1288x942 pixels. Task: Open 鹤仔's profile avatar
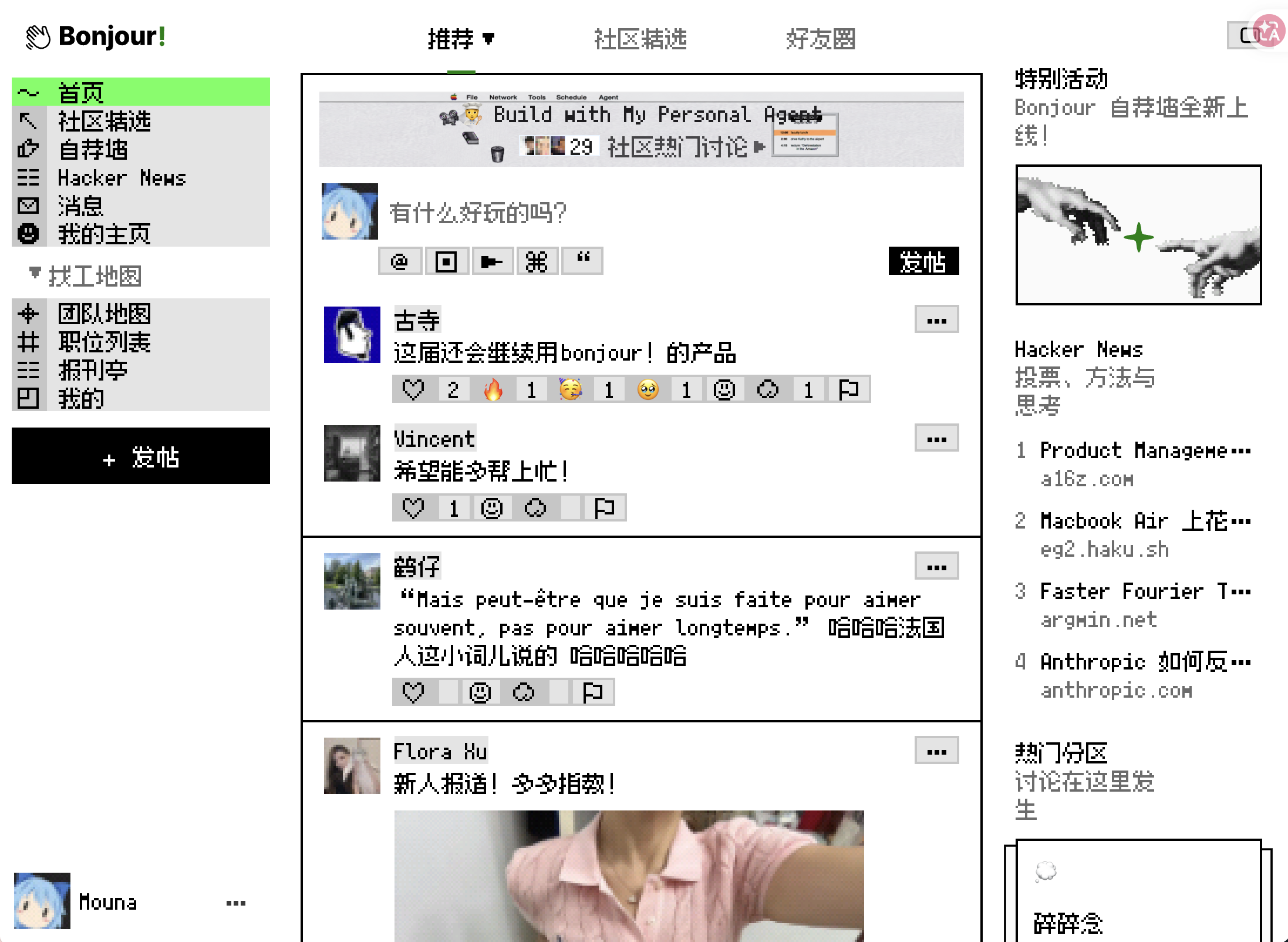pyautogui.click(x=352, y=581)
